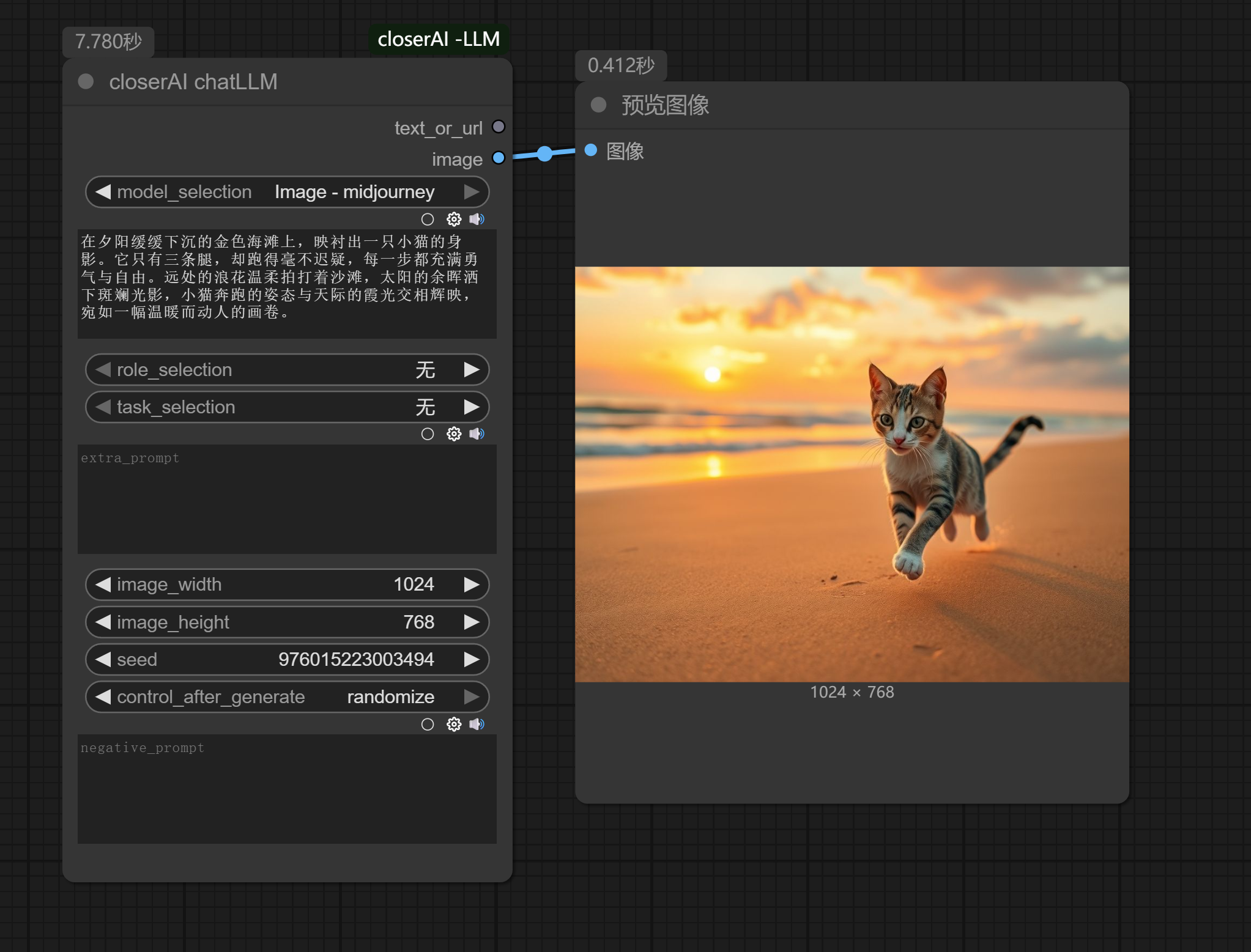Click into the extra_prompt text area

tap(287, 500)
